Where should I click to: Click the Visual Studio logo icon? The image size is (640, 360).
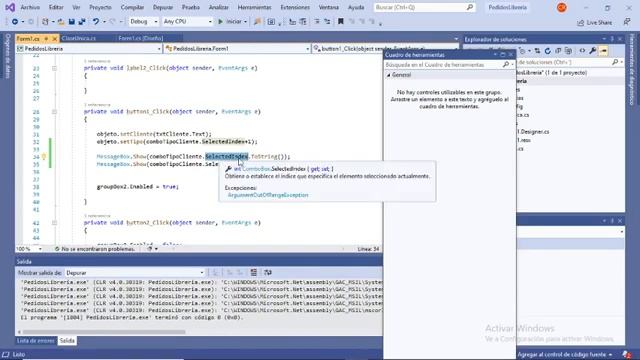pyautogui.click(x=10, y=7)
